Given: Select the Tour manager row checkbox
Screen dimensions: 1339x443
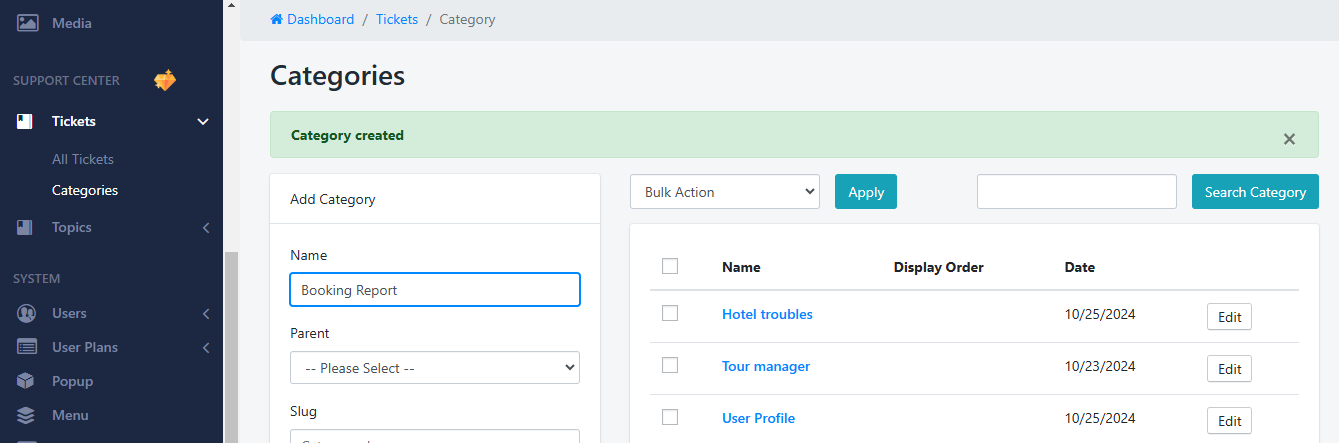Looking at the screenshot, I should (x=670, y=366).
